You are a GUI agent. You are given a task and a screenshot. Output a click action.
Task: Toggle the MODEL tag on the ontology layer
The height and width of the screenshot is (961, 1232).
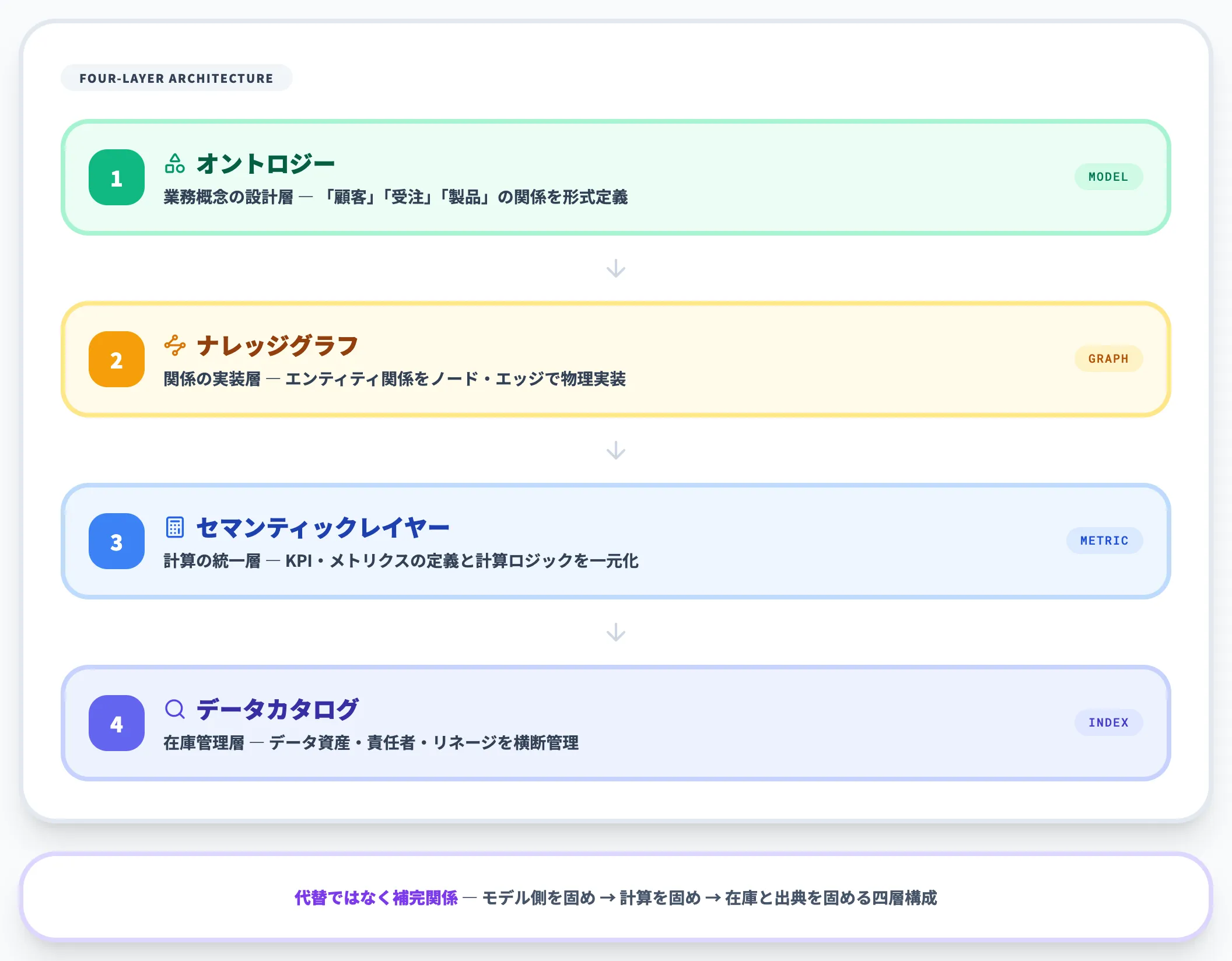1108,176
